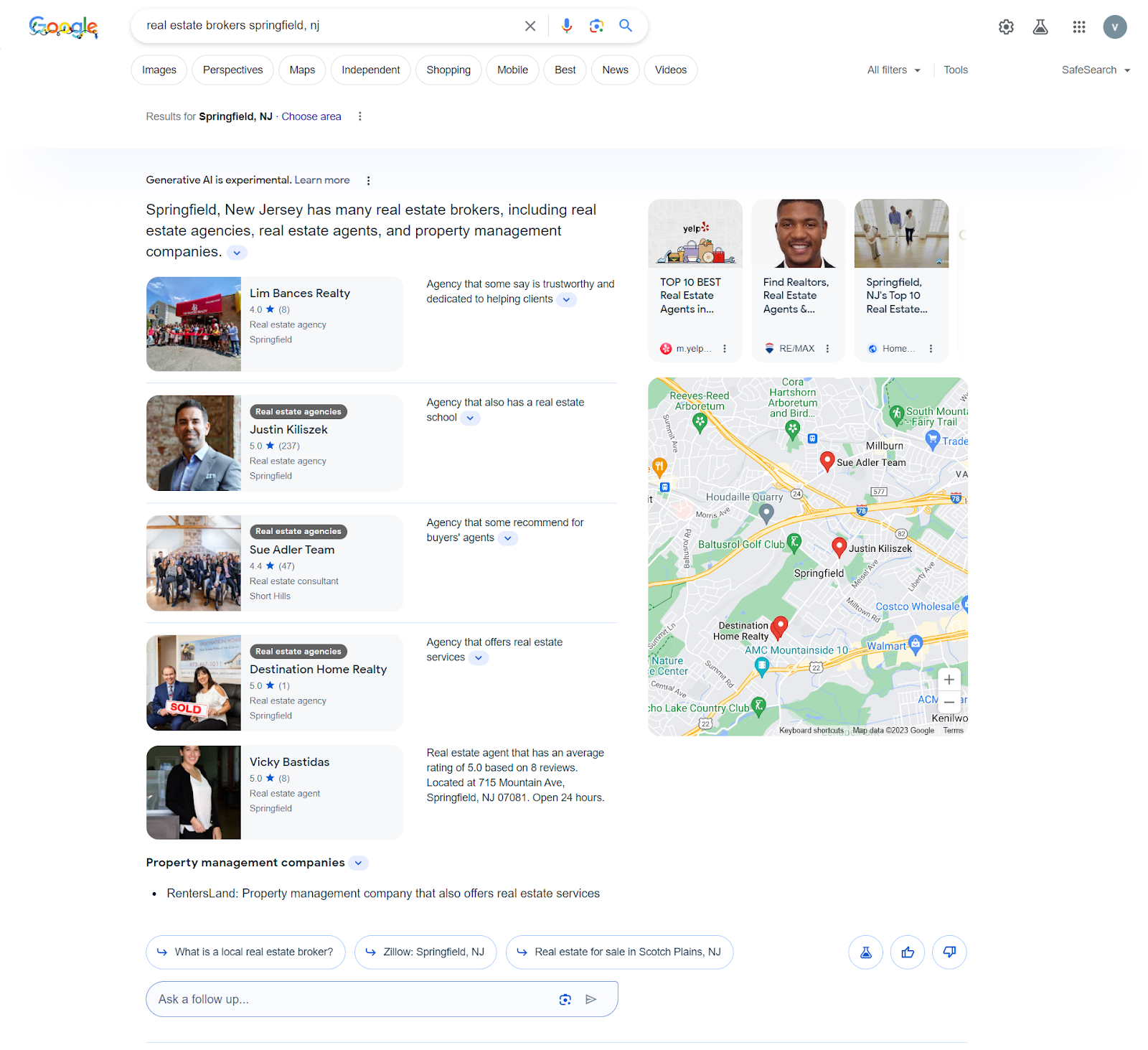
Task: Select the Independent filter chip
Action: [x=371, y=70]
